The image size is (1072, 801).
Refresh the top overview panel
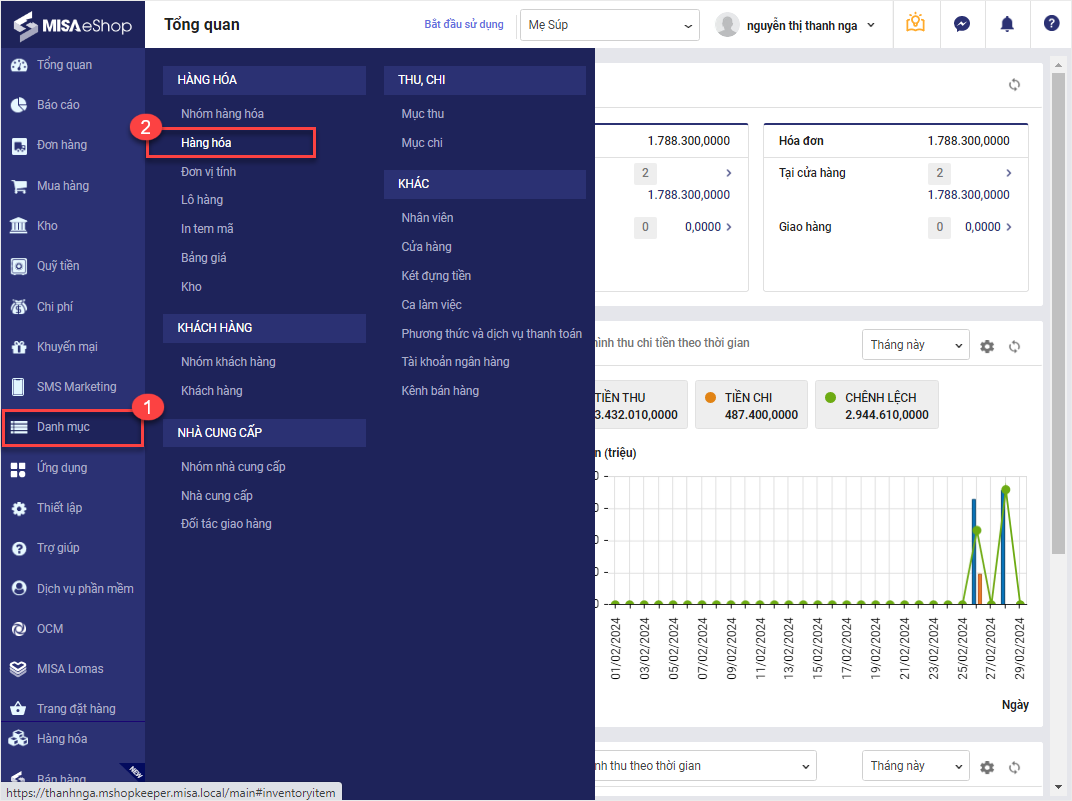pyautogui.click(x=1015, y=85)
